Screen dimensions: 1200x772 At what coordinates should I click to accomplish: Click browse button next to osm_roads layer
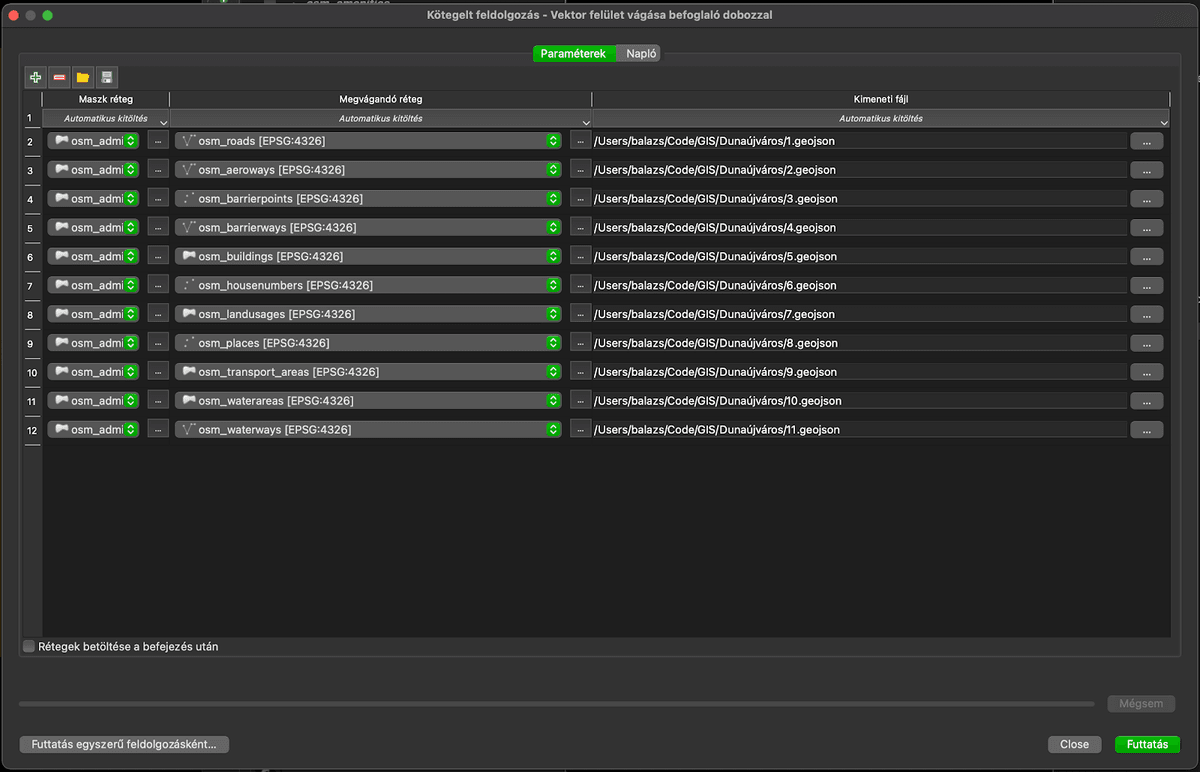click(580, 141)
